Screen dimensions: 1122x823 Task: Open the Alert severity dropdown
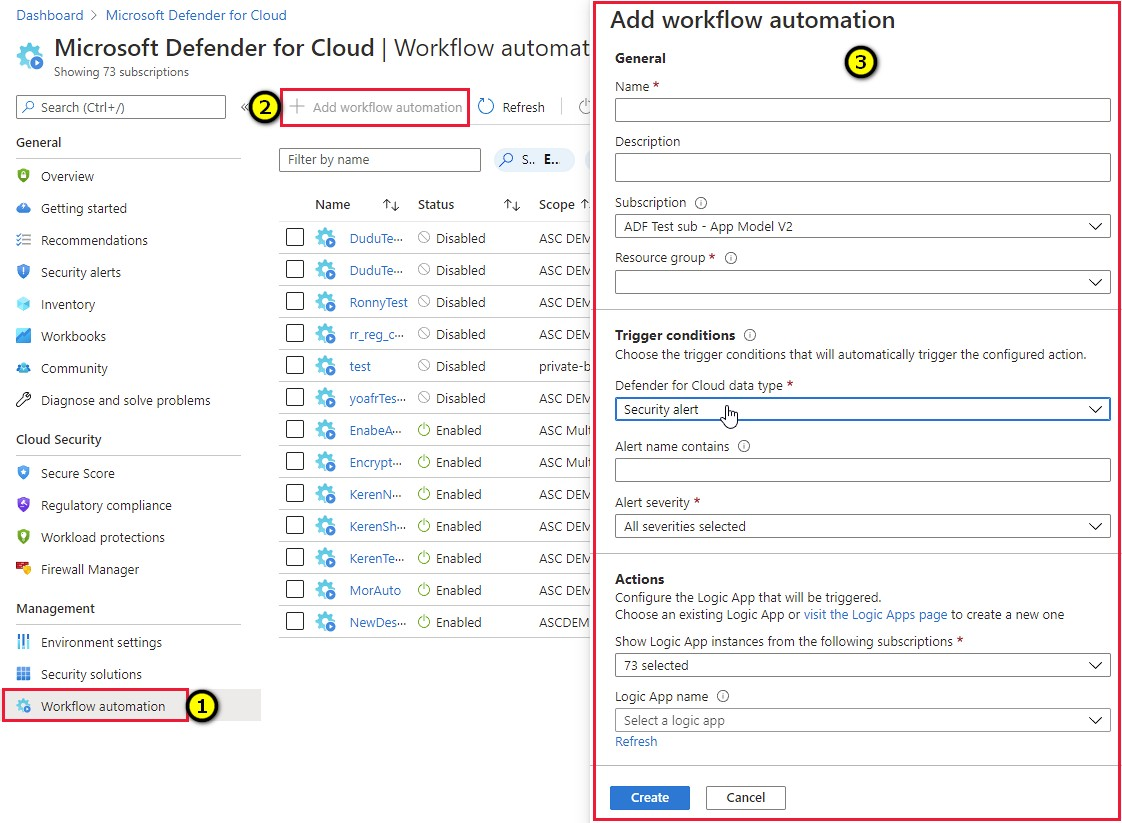862,526
